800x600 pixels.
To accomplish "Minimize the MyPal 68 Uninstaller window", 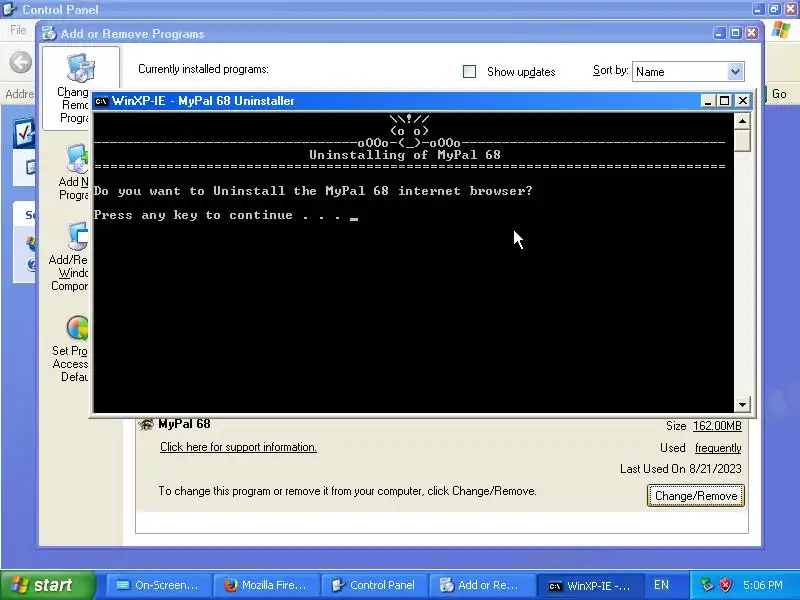I will [x=707, y=101].
